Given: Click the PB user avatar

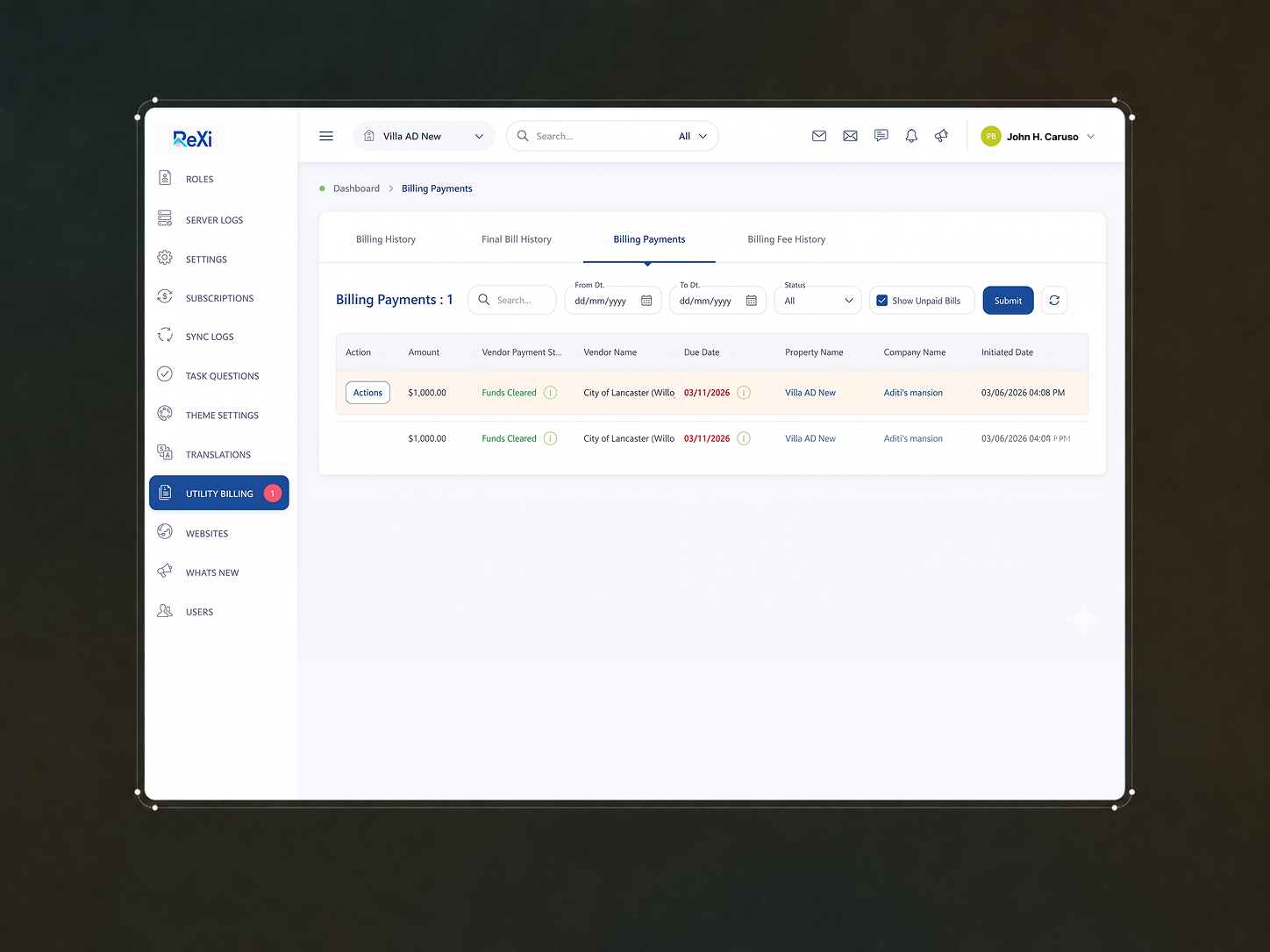Looking at the screenshot, I should pyautogui.click(x=991, y=137).
